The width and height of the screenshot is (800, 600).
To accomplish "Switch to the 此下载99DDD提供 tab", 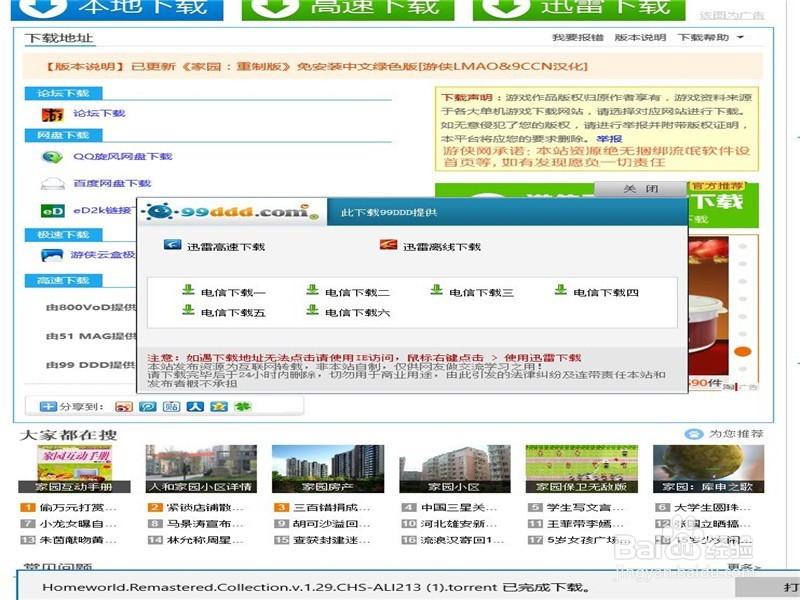I will (x=390, y=210).
